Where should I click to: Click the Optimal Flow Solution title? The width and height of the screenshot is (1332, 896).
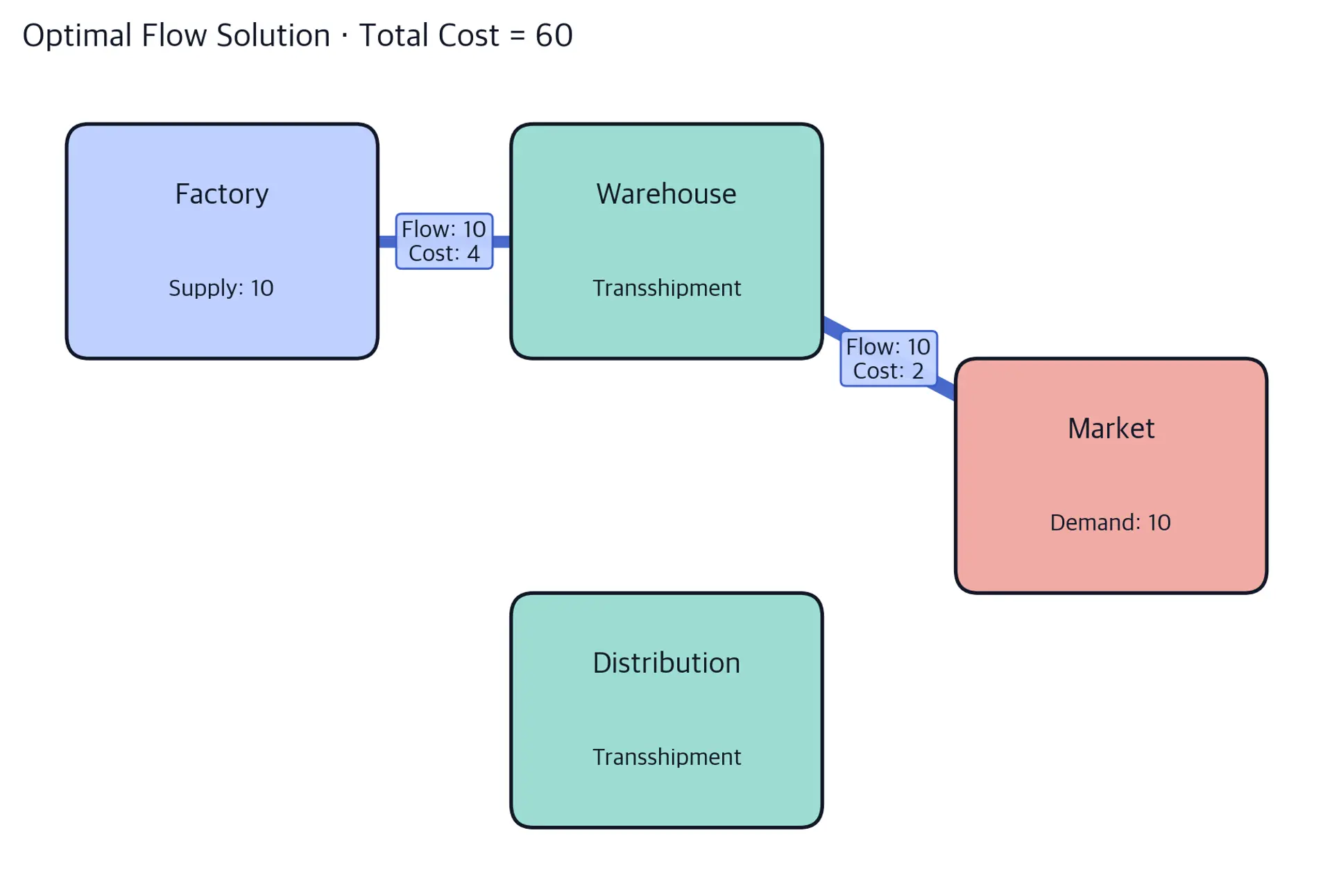(298, 35)
